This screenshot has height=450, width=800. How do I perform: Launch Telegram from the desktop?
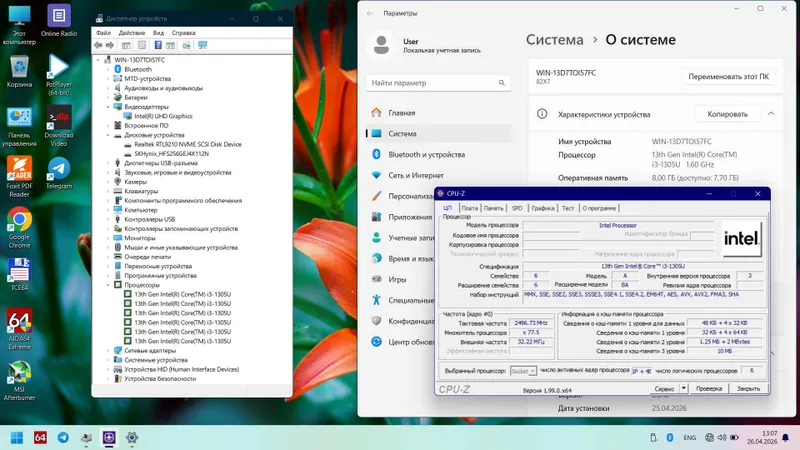59,173
